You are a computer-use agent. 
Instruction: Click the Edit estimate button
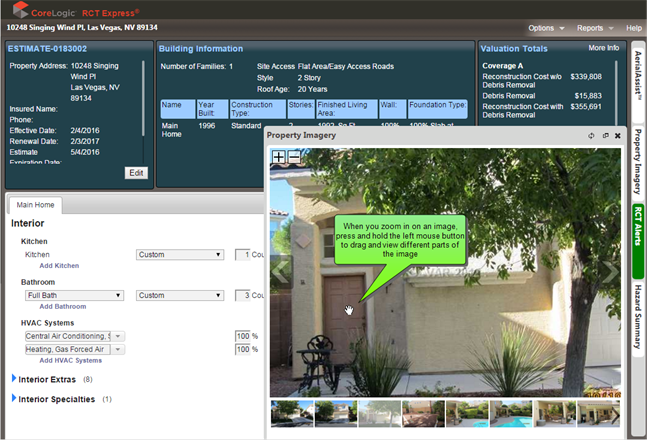click(x=136, y=173)
